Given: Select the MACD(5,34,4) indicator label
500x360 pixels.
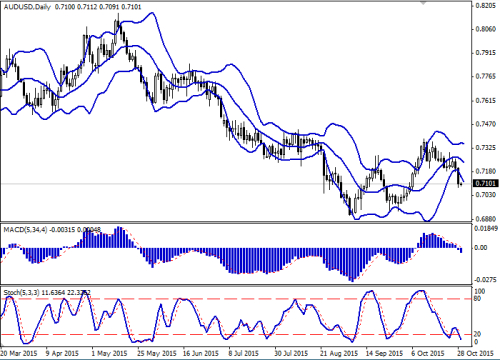Looking at the screenshot, I should (25, 229).
